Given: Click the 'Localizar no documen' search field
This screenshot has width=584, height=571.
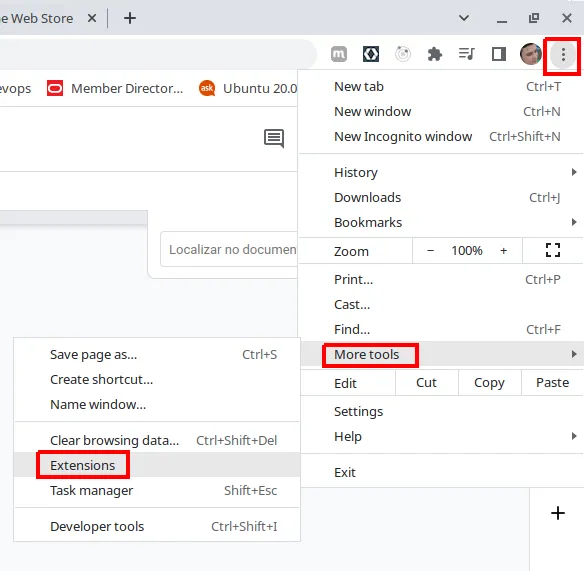Looking at the screenshot, I should coord(229,249).
